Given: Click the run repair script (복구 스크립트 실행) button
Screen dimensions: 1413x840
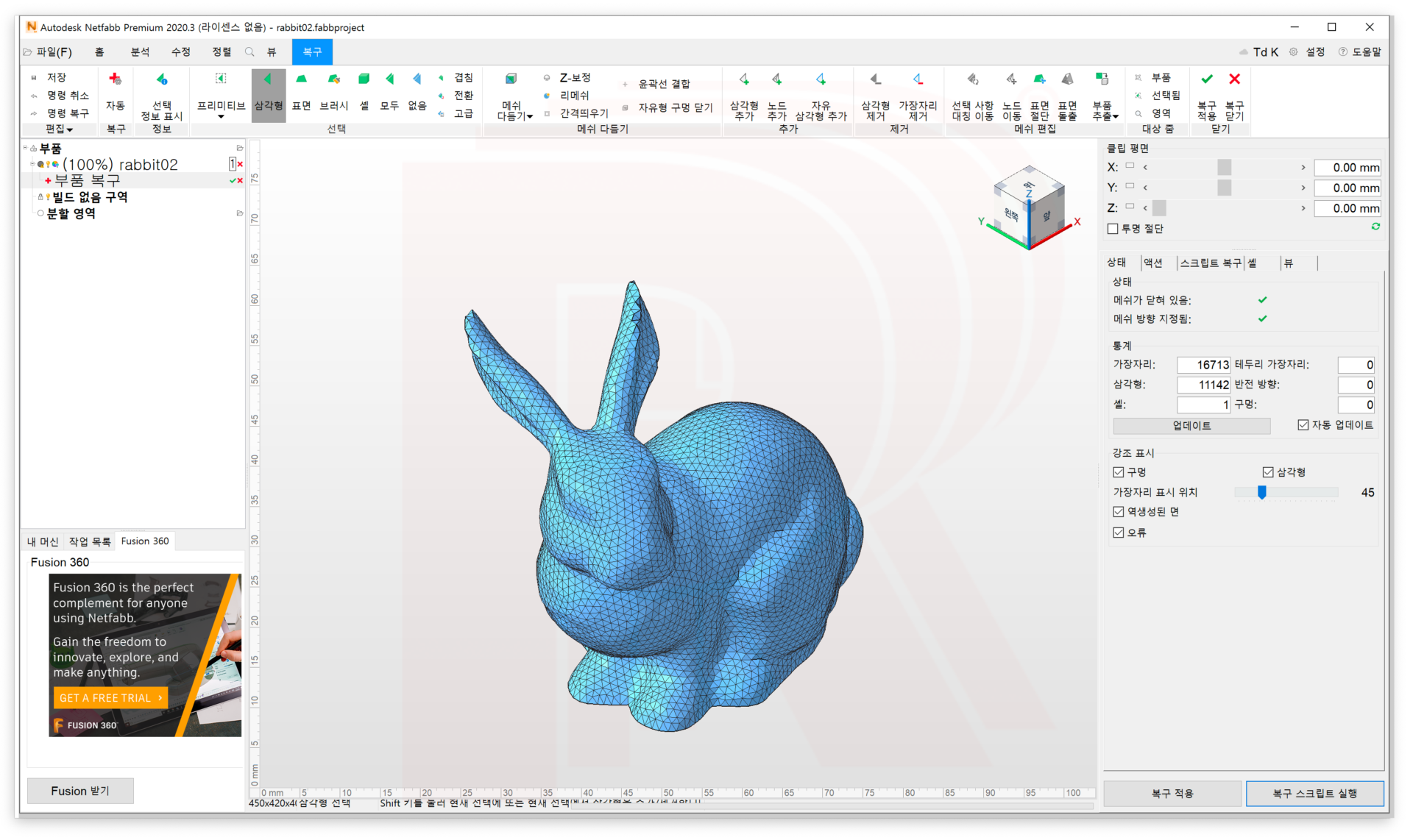Looking at the screenshot, I should (x=1314, y=793).
